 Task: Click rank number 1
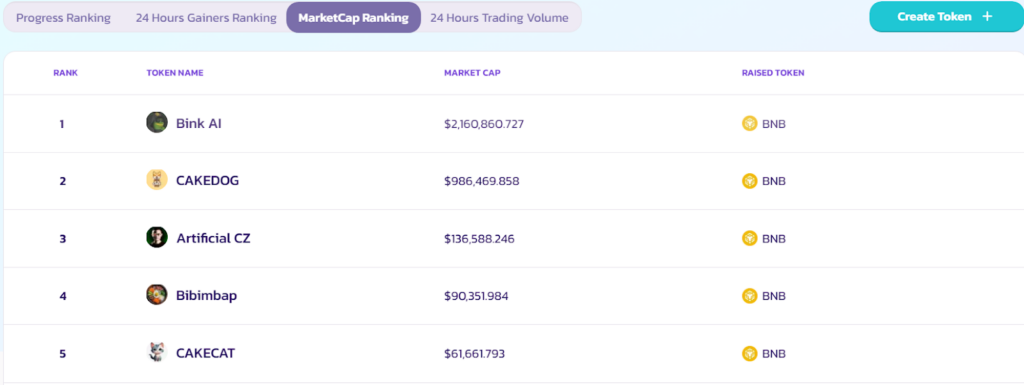coord(62,124)
